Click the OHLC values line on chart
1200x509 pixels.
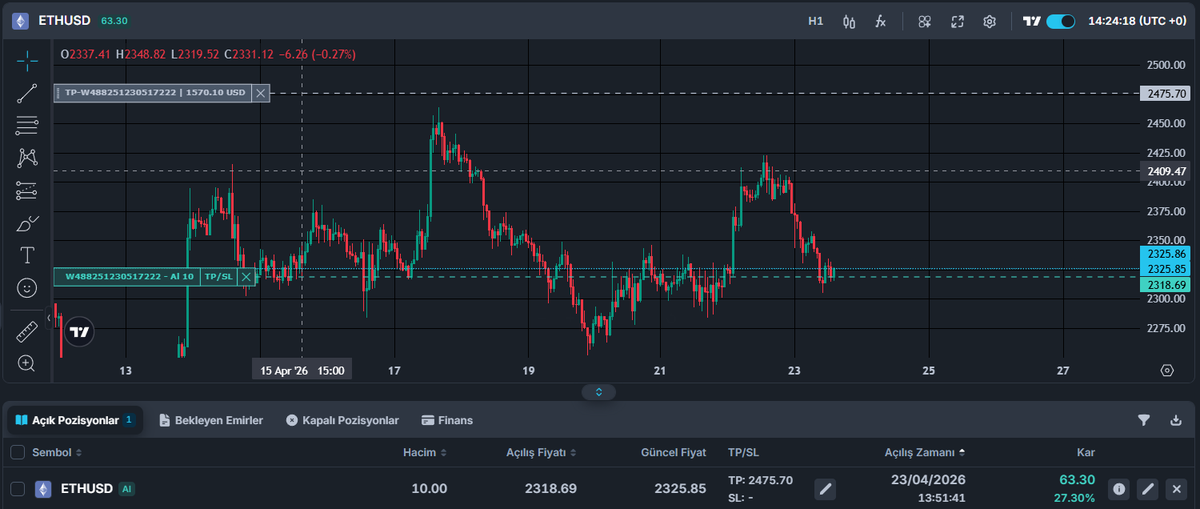coord(208,54)
